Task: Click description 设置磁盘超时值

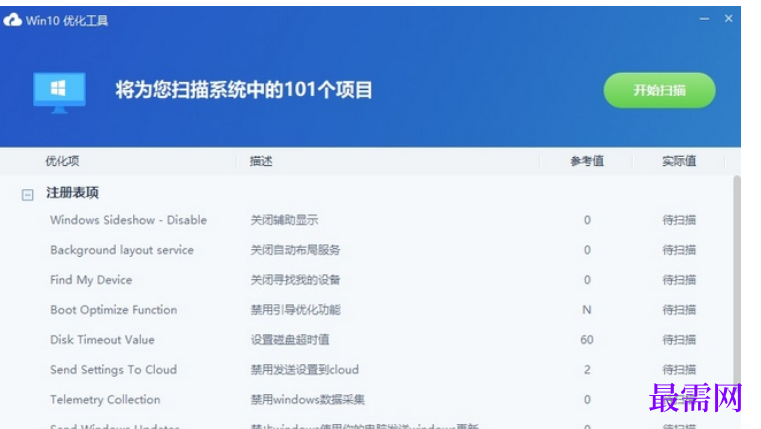Action: click(290, 340)
